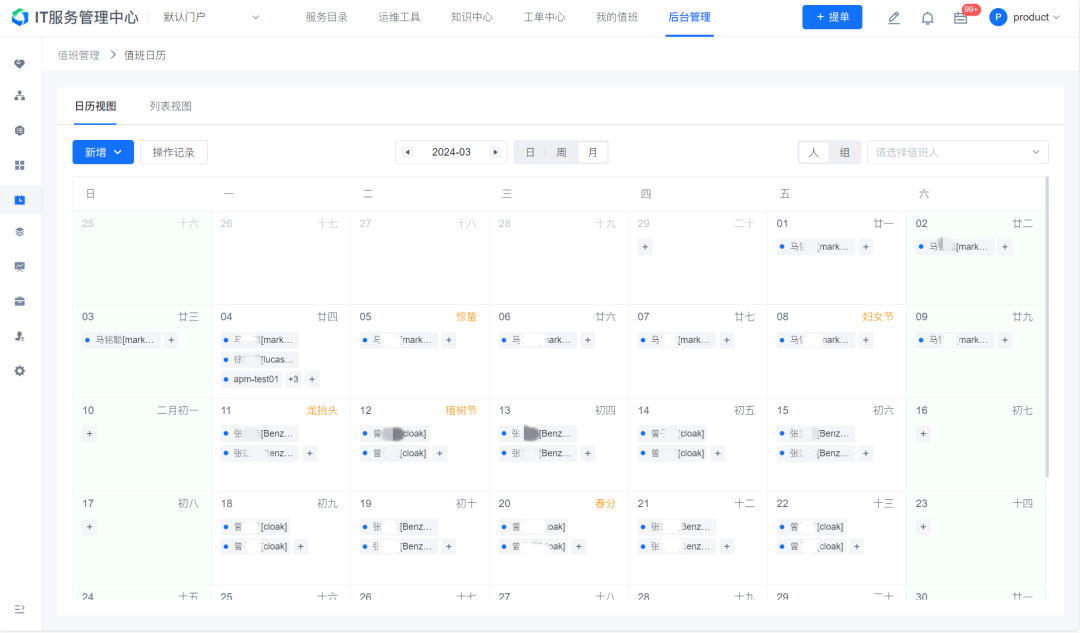This screenshot has width=1080, height=633.
Task: Open the heart icon in left sidebar
Action: click(x=20, y=63)
